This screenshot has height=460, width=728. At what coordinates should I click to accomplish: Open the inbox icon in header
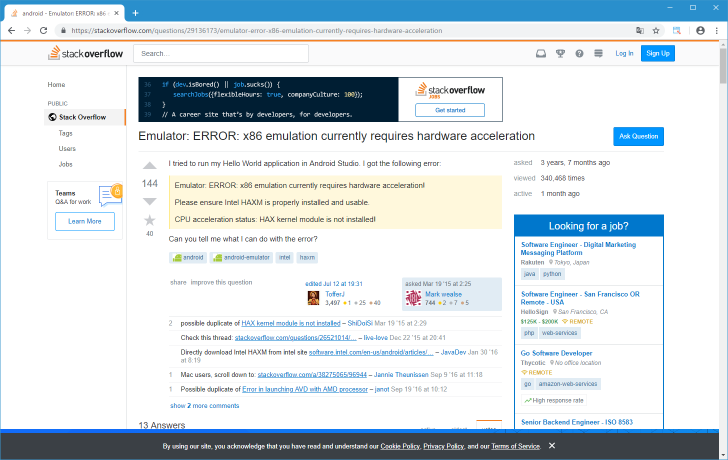(541, 53)
